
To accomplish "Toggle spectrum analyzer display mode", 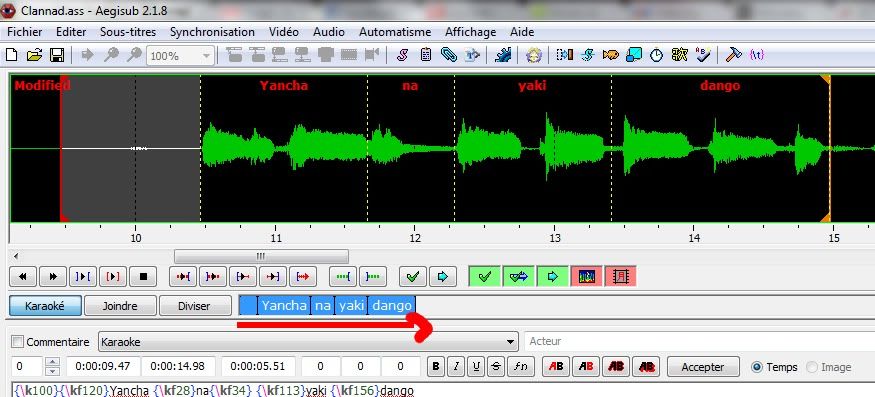I will tap(586, 276).
